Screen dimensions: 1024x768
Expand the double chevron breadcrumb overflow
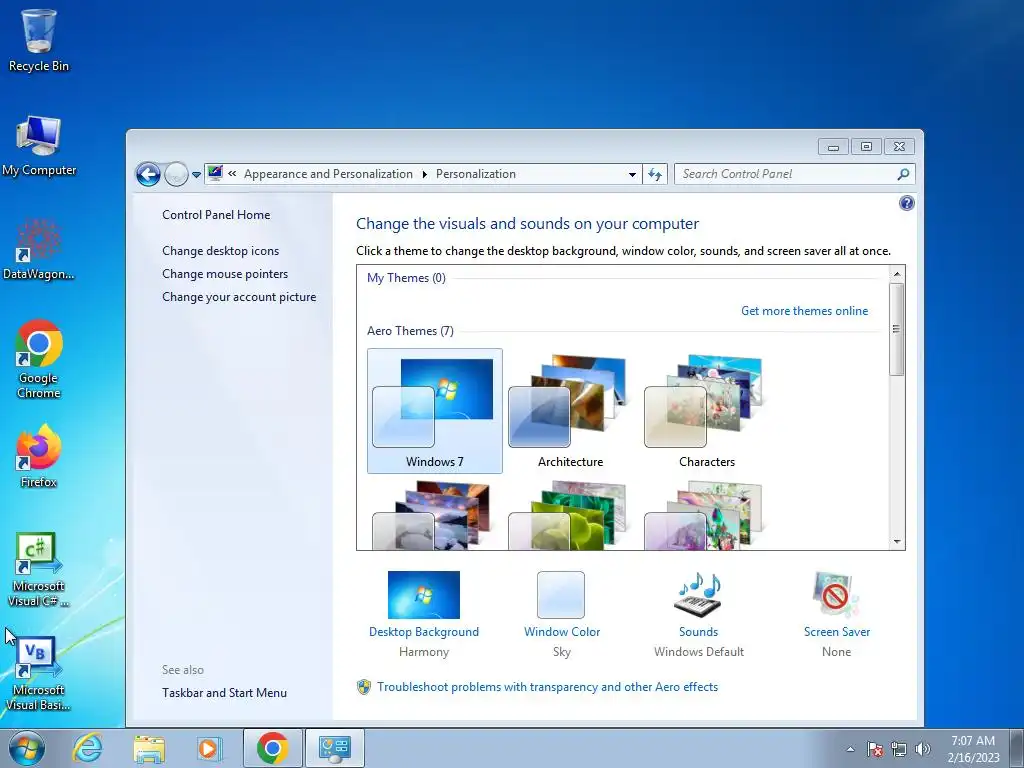click(x=232, y=174)
